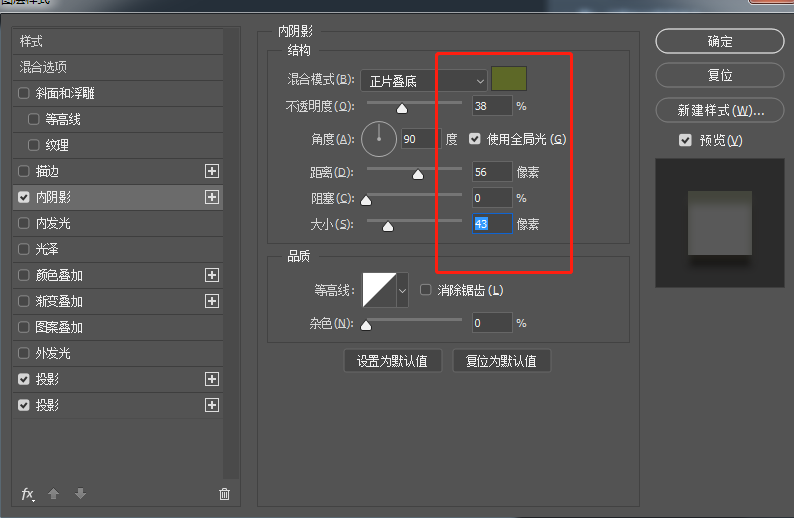The image size is (794, 518).
Task: Move effect down with down arrow icon
Action: 80,494
